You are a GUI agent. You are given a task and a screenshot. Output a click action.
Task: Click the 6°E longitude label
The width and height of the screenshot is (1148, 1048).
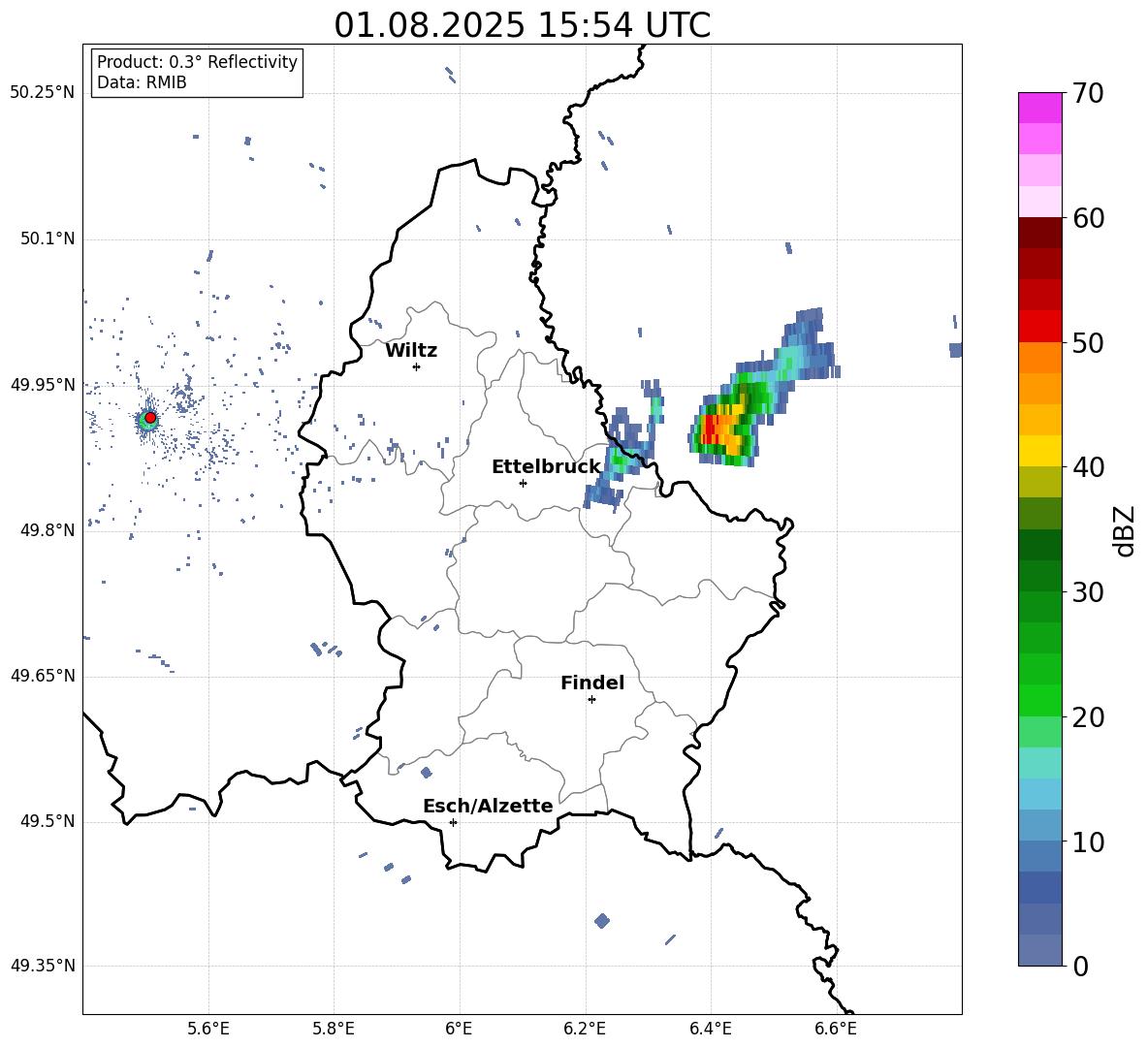click(459, 1029)
